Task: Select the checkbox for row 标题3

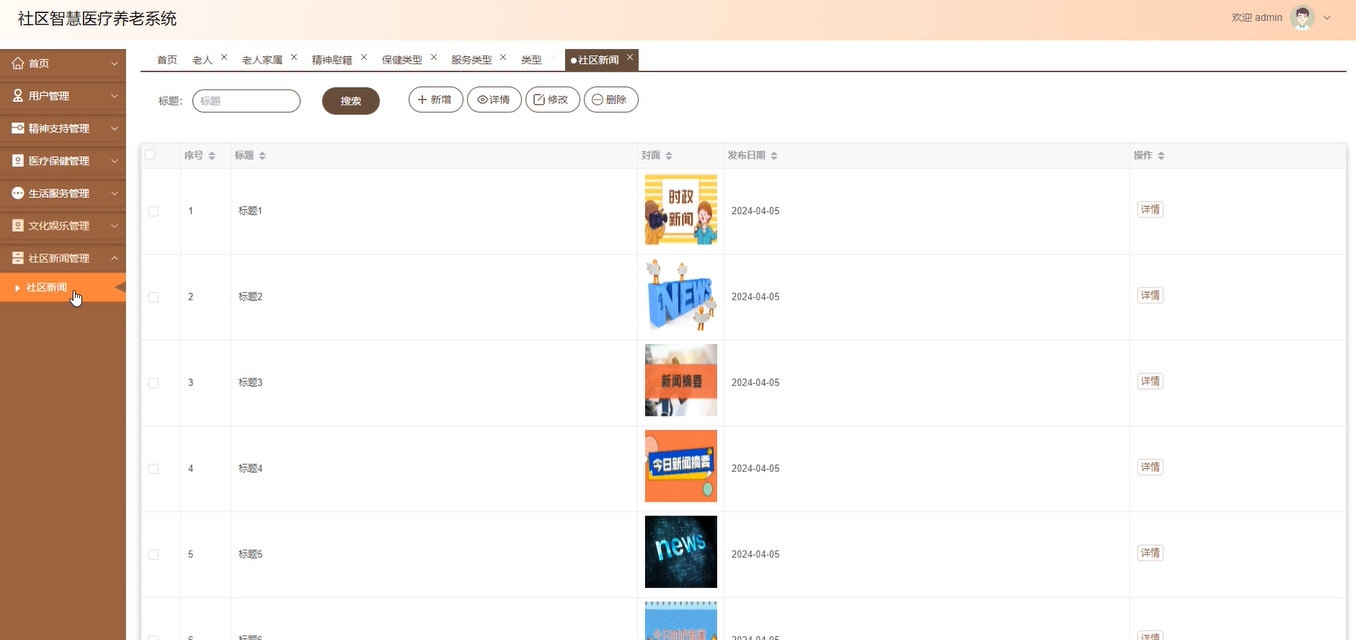Action: pyautogui.click(x=153, y=383)
